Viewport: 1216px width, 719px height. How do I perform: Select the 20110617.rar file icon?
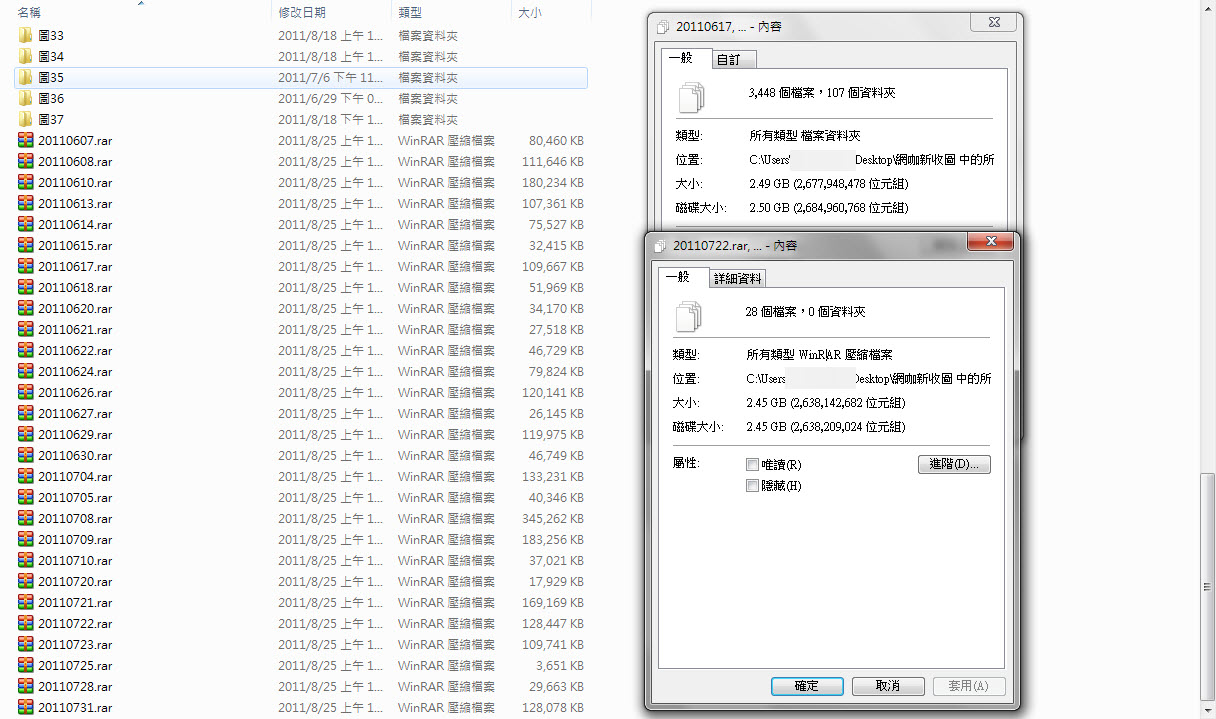pos(26,266)
